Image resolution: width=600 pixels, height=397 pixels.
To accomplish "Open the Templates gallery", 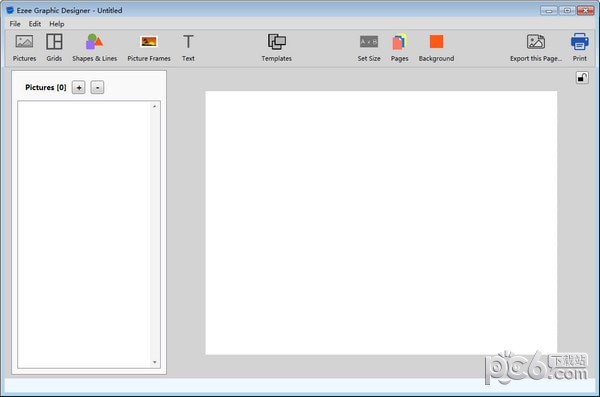I will click(x=277, y=47).
